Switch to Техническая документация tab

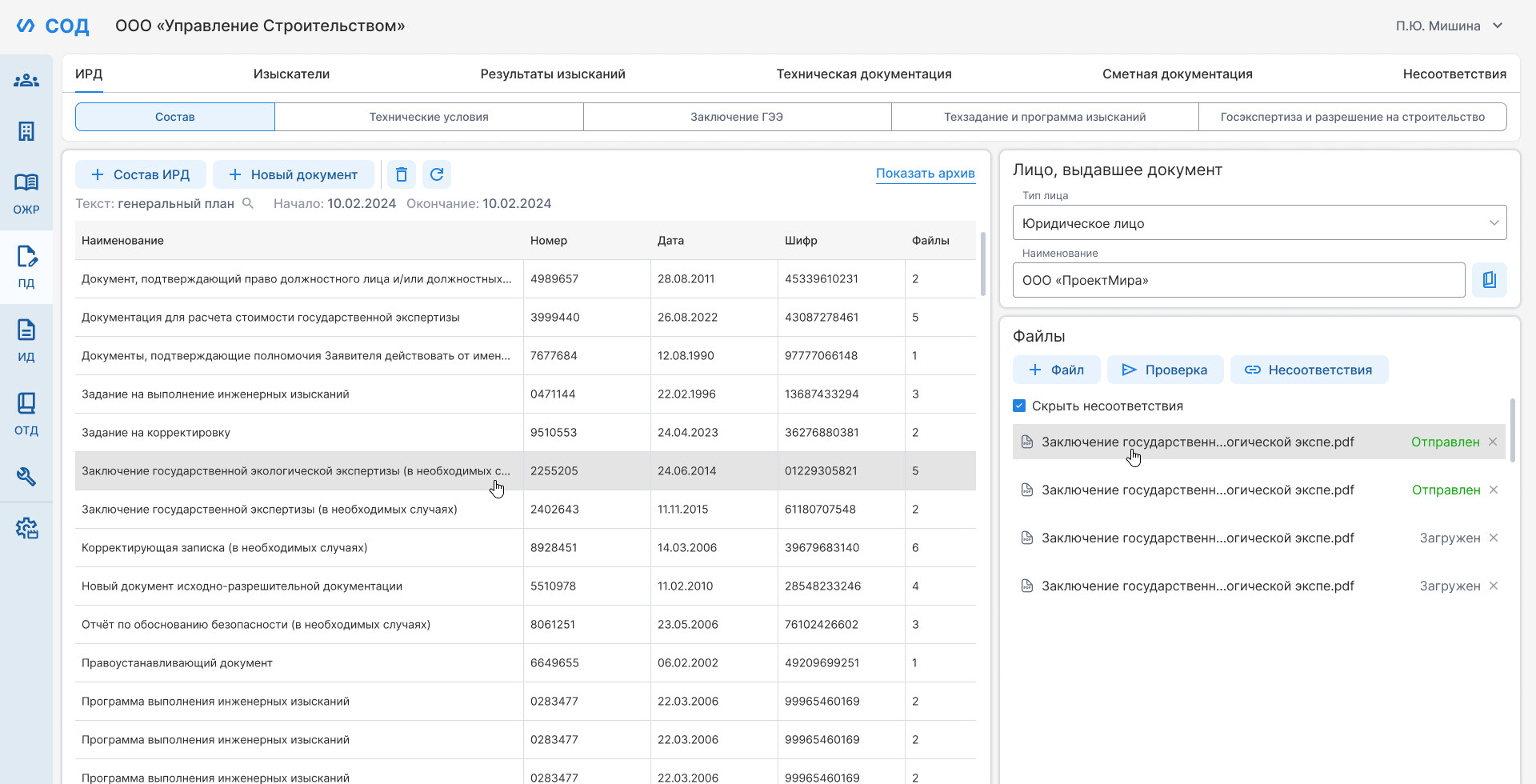864,74
